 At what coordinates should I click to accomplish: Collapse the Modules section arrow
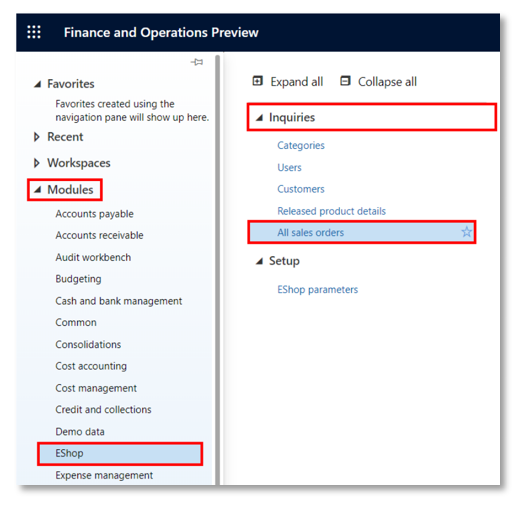(x=37, y=190)
